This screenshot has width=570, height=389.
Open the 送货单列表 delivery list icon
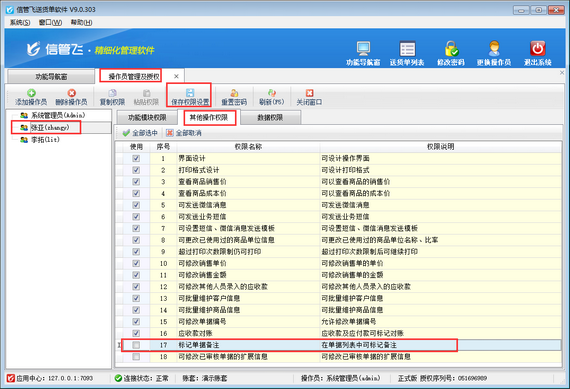tap(407, 49)
